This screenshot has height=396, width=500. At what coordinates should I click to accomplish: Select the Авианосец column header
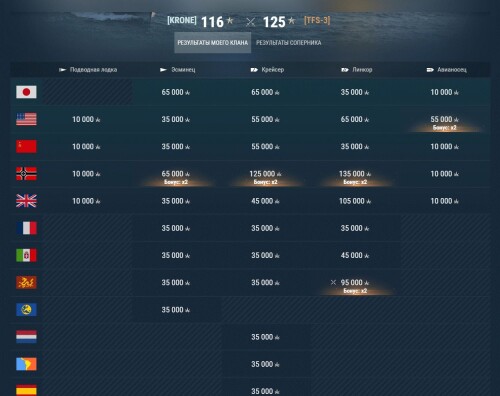click(x=446, y=70)
